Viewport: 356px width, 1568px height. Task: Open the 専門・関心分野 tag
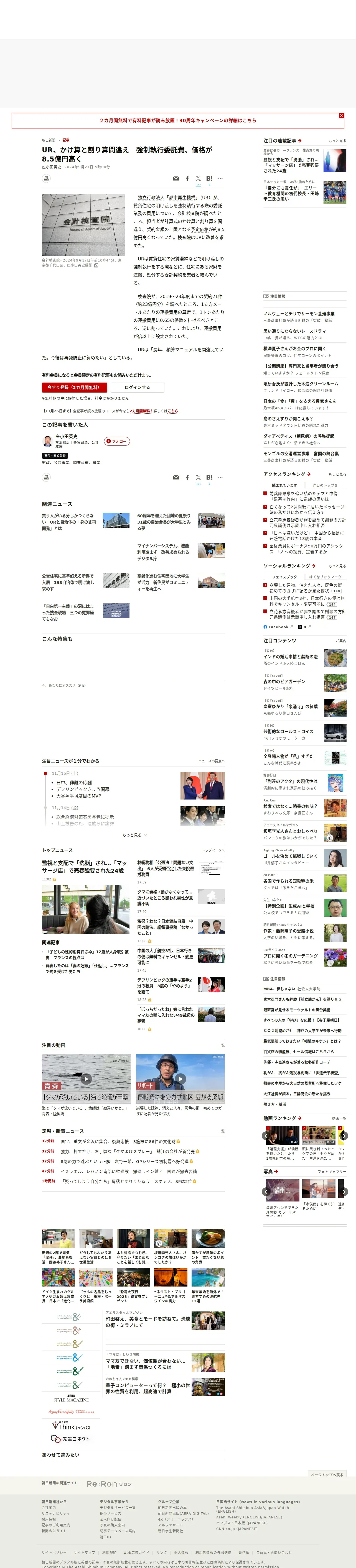[x=55, y=455]
